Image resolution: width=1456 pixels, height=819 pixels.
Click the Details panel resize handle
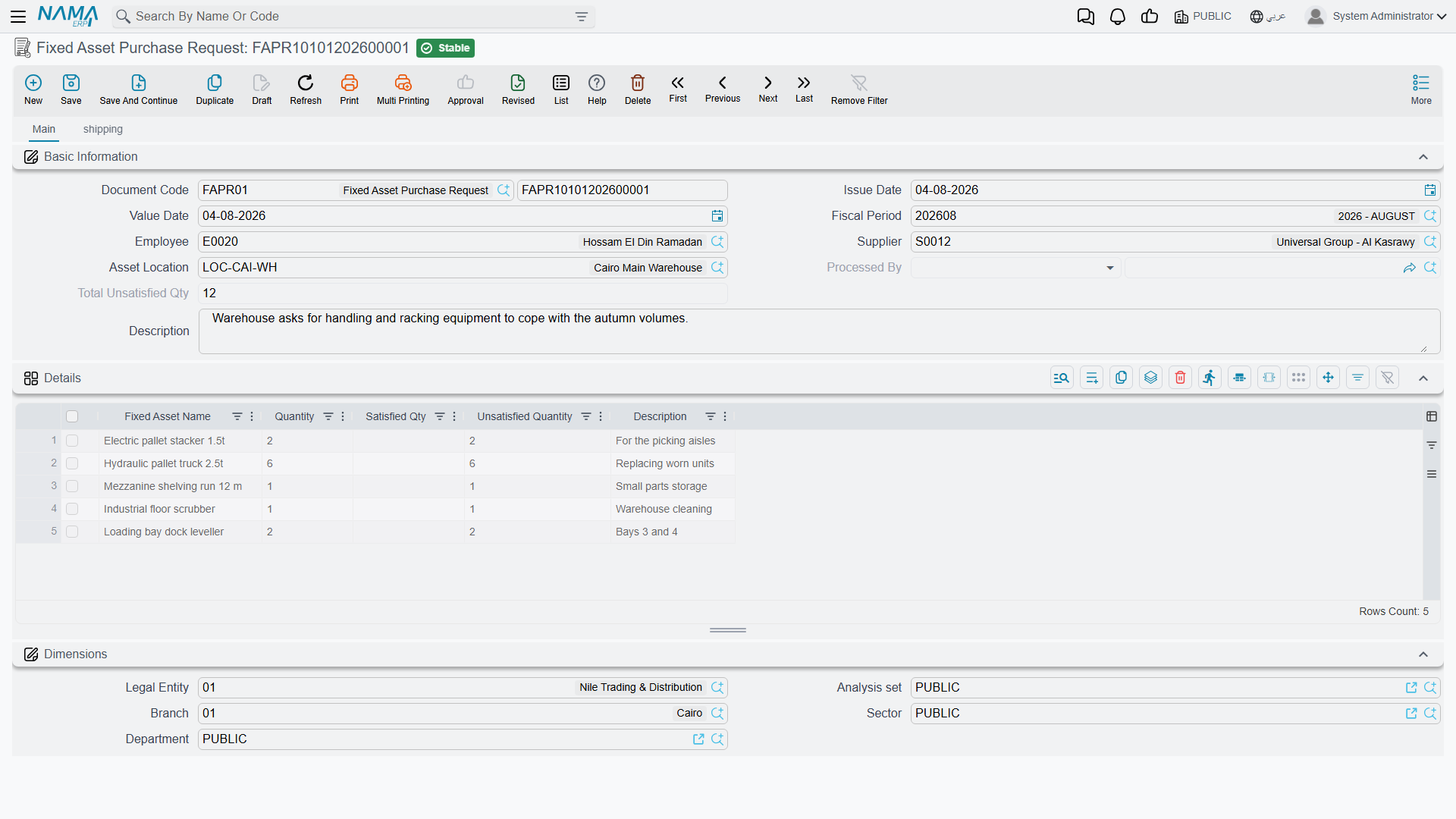click(x=728, y=630)
